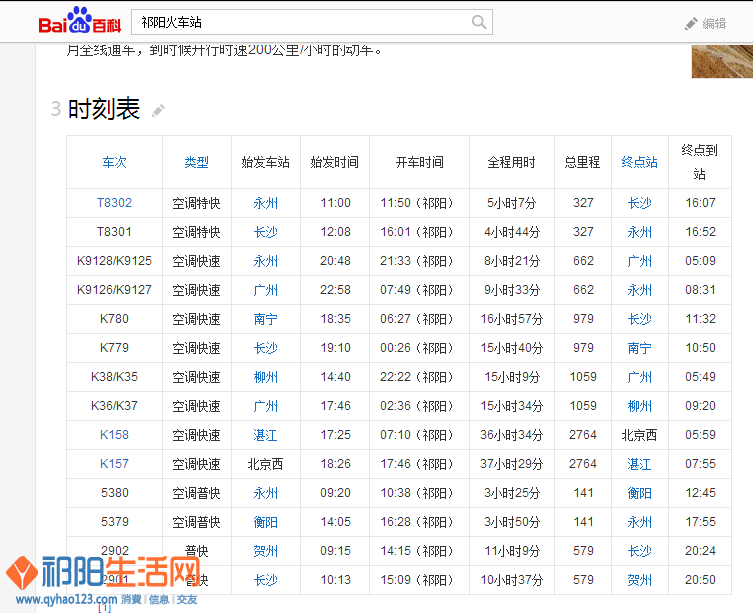The width and height of the screenshot is (753, 613).
Task: Click the 类型 column header link
Action: tap(196, 162)
